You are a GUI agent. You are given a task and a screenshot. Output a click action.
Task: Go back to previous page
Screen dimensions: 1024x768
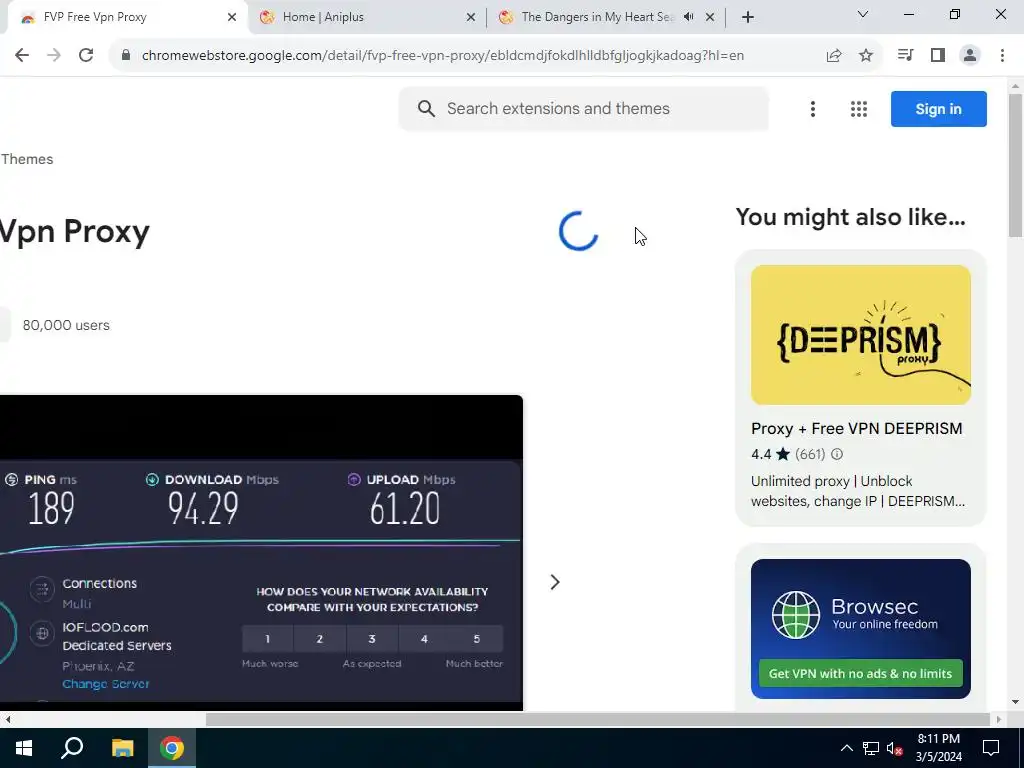[x=22, y=56]
